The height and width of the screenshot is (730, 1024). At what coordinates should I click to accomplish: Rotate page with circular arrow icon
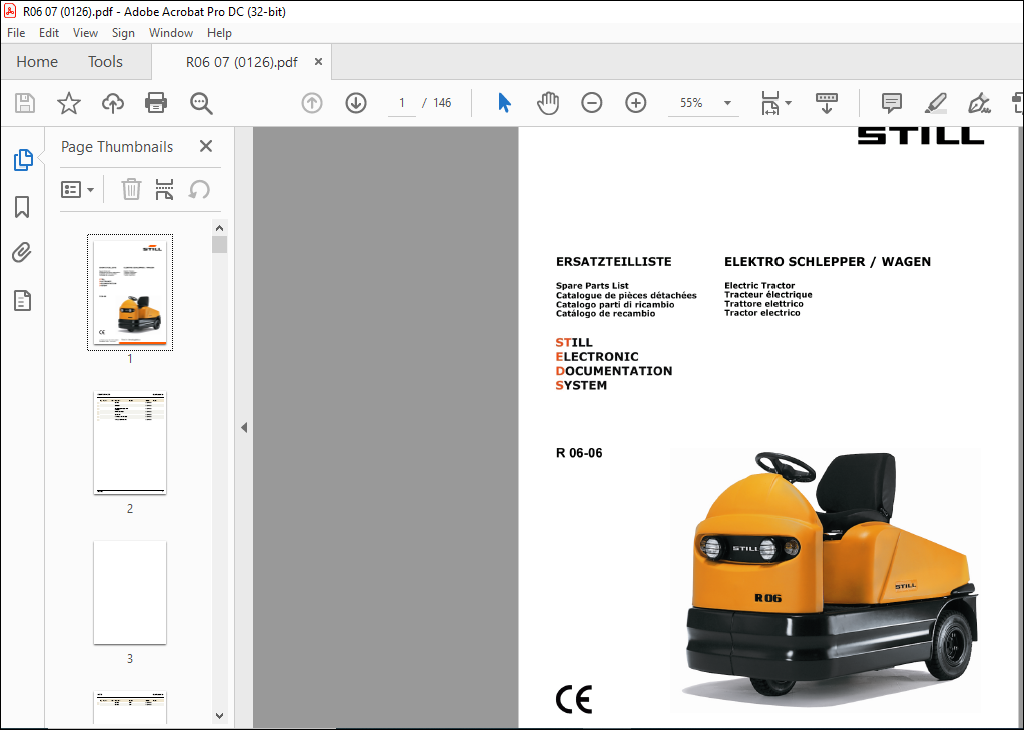pyautogui.click(x=199, y=190)
